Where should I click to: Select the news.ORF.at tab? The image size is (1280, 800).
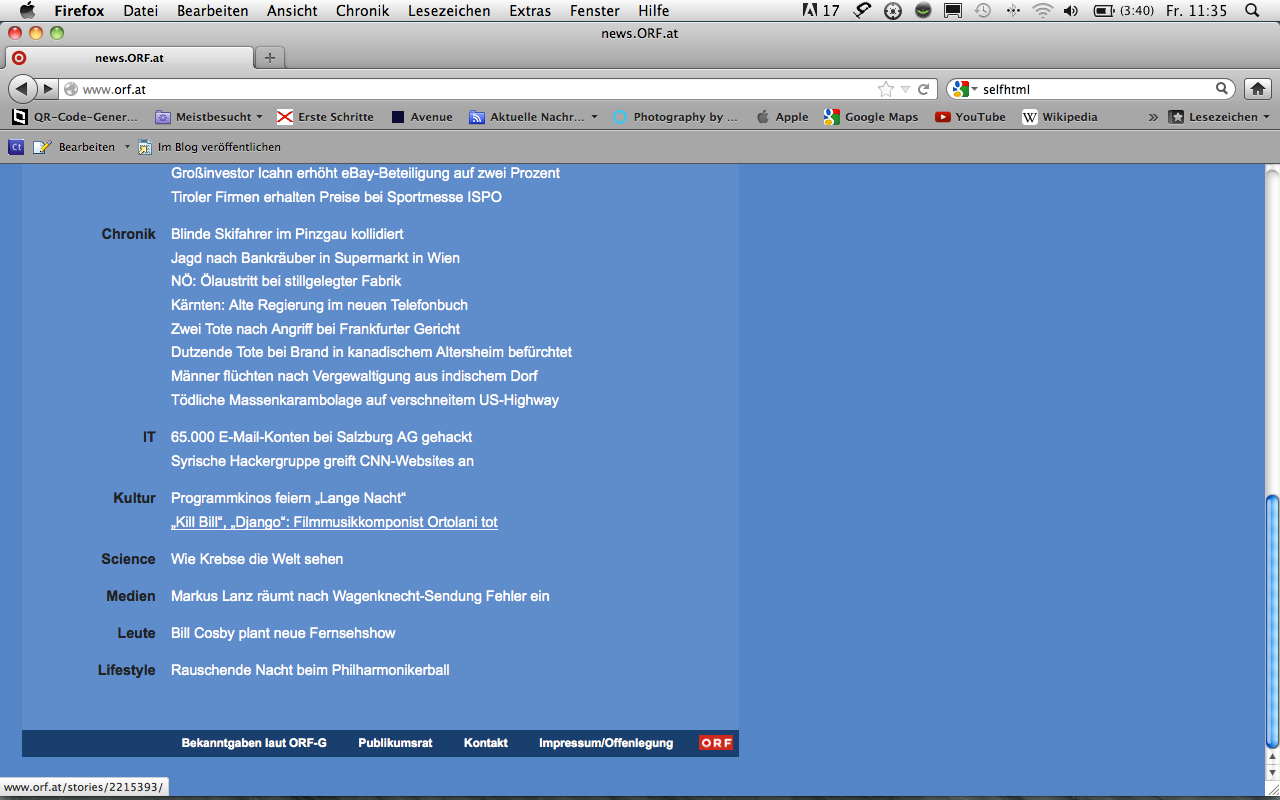click(129, 58)
